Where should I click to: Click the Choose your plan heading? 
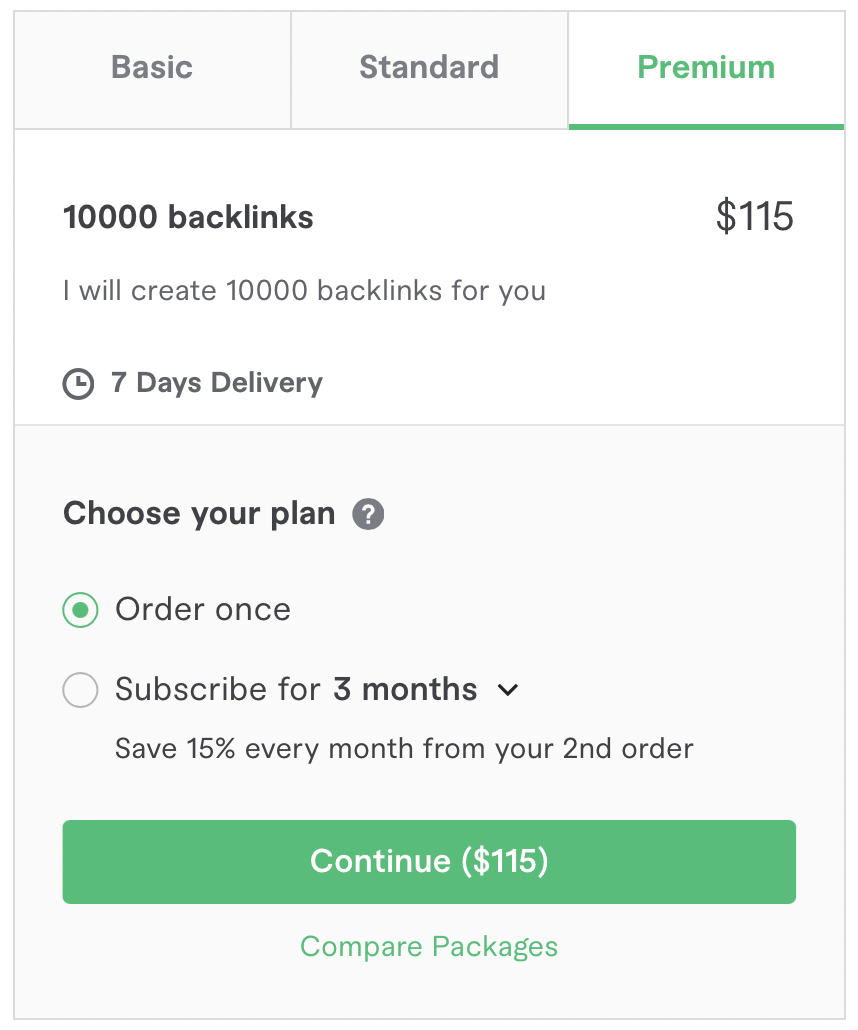click(x=199, y=514)
